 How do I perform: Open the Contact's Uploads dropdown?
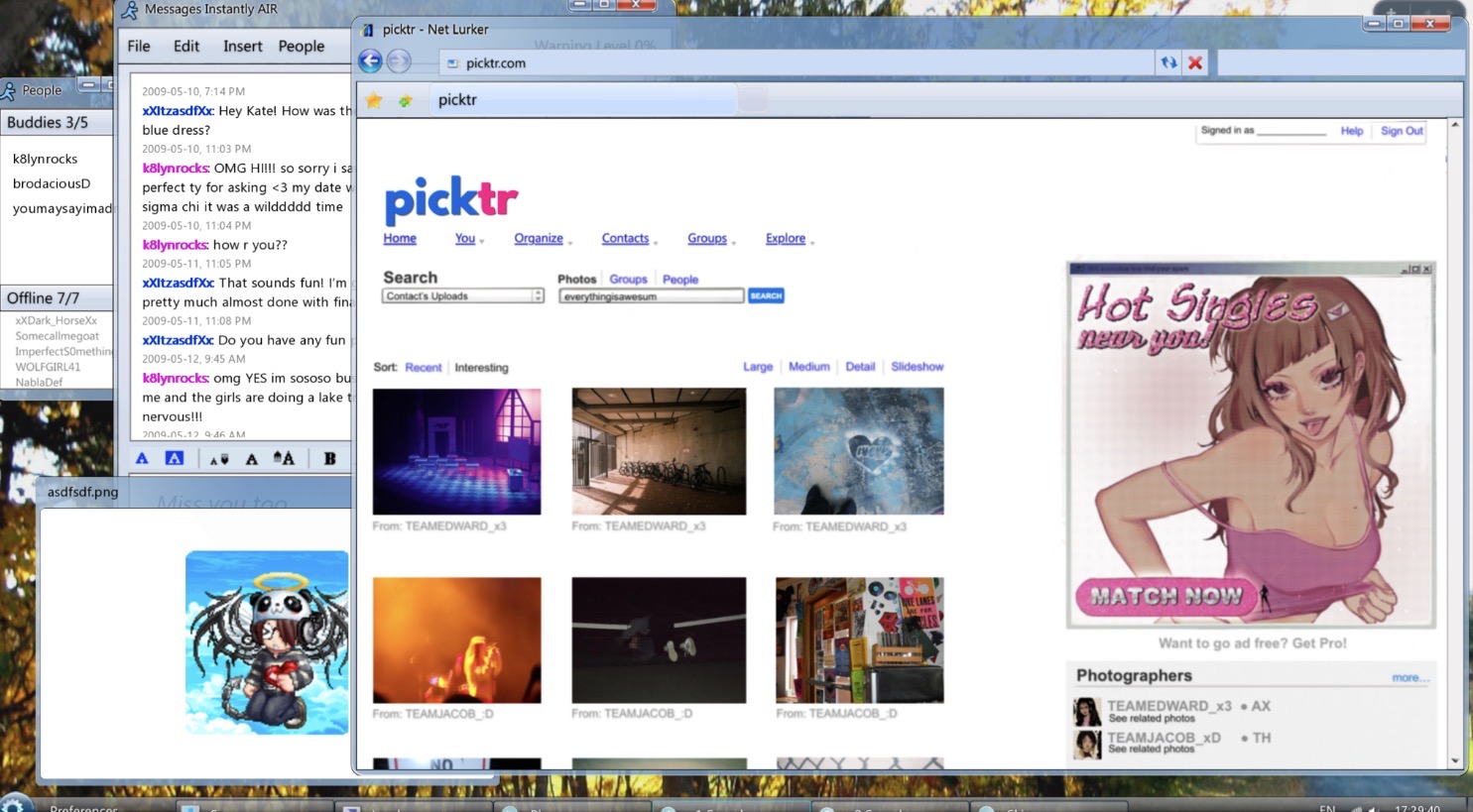click(463, 295)
